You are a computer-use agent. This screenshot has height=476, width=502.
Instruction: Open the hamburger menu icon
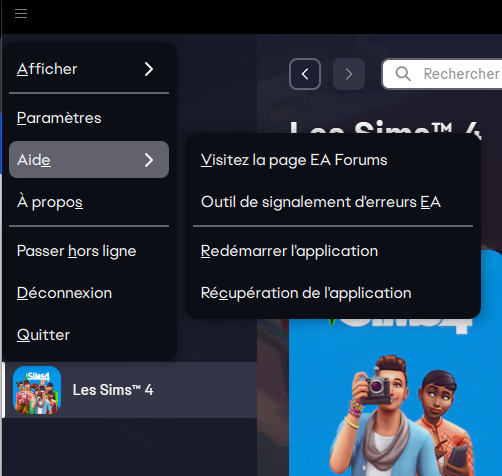coord(21,14)
